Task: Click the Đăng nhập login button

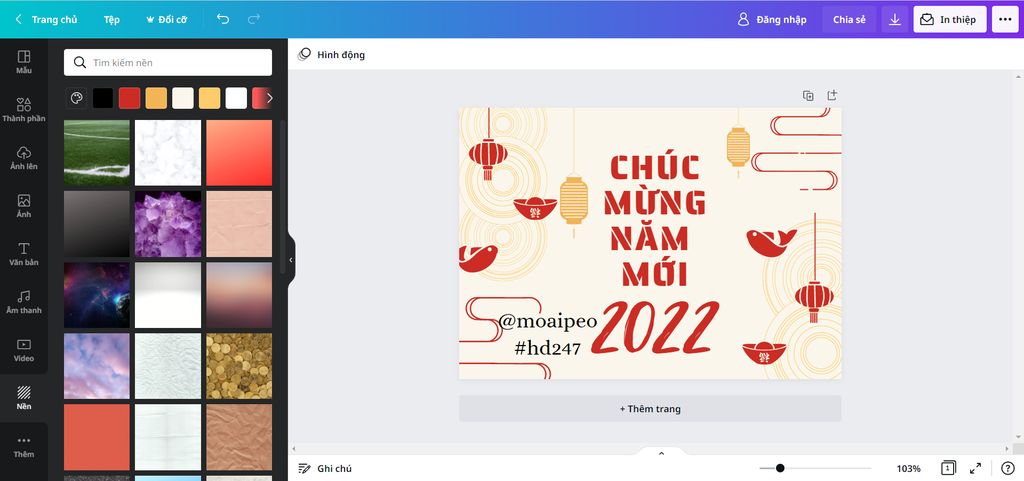Action: coord(772,20)
